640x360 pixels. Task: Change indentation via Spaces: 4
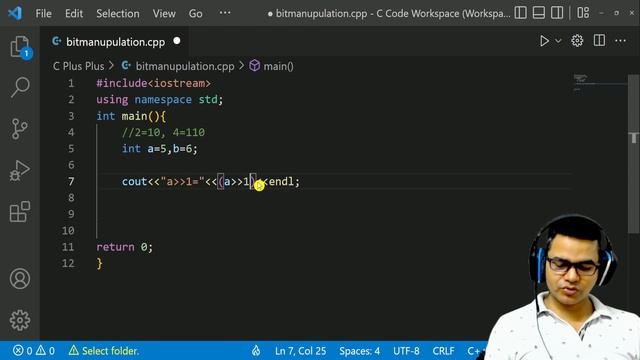[360, 351]
